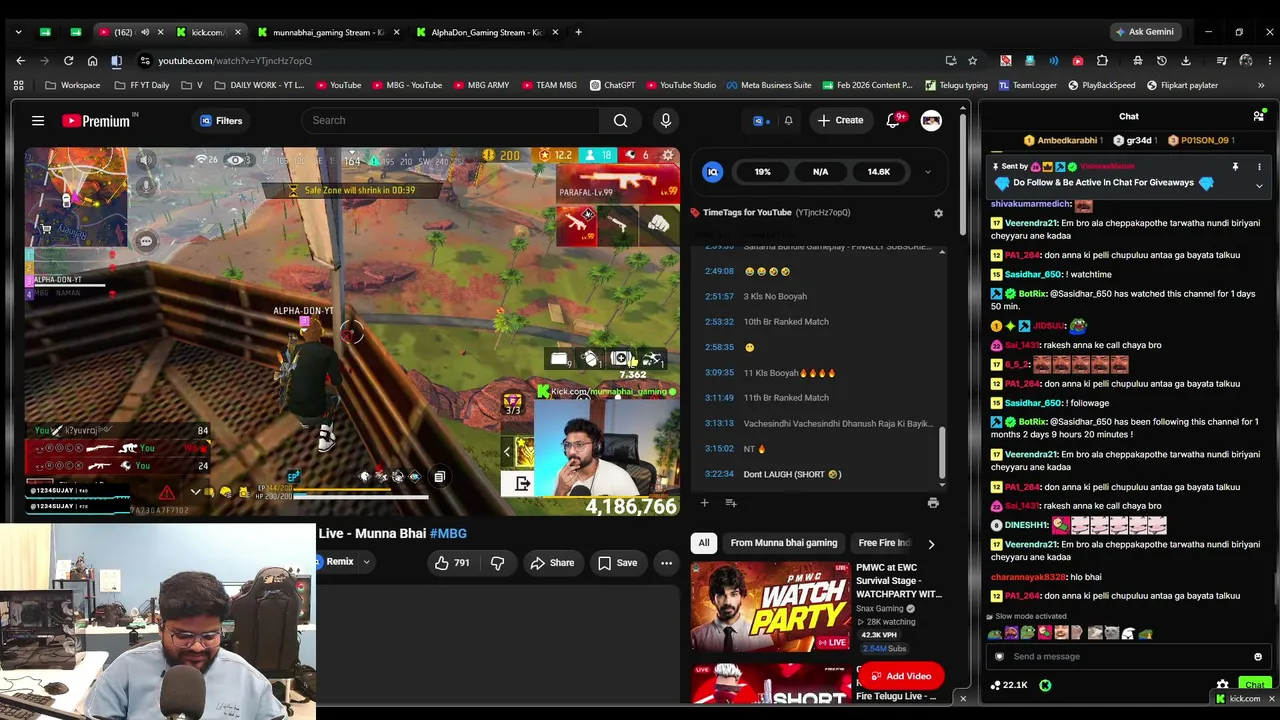Open TimeTags settings gear
The image size is (1280, 720).
click(938, 213)
